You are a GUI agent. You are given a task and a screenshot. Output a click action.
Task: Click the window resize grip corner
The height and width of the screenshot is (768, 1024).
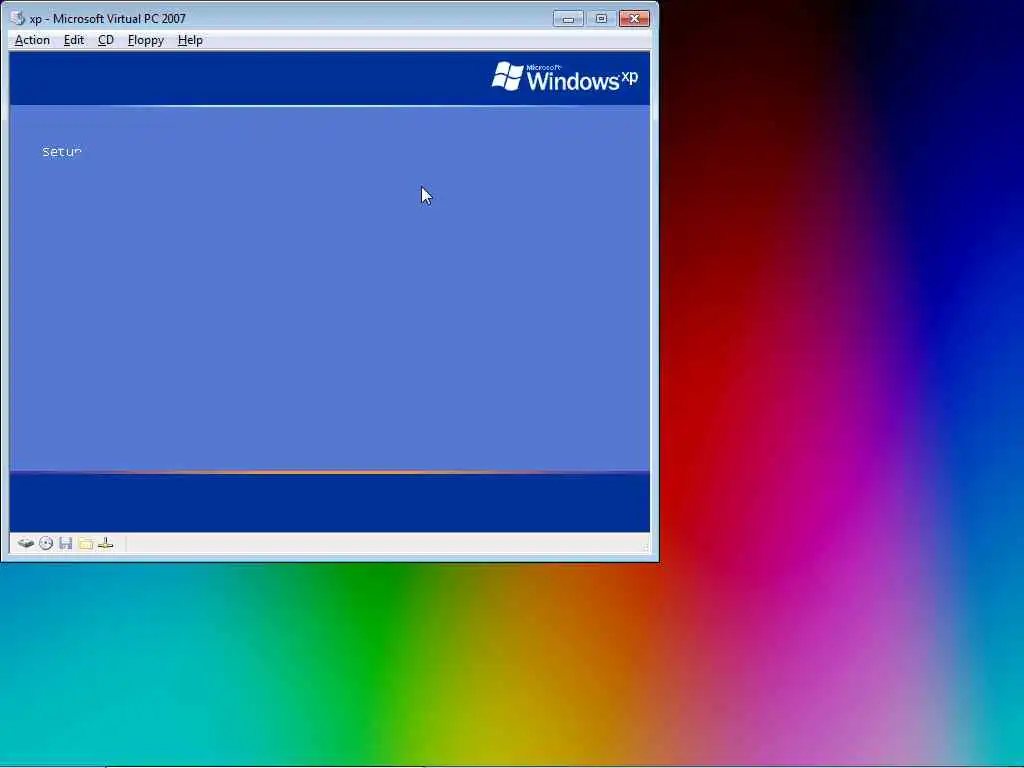pyautogui.click(x=645, y=547)
